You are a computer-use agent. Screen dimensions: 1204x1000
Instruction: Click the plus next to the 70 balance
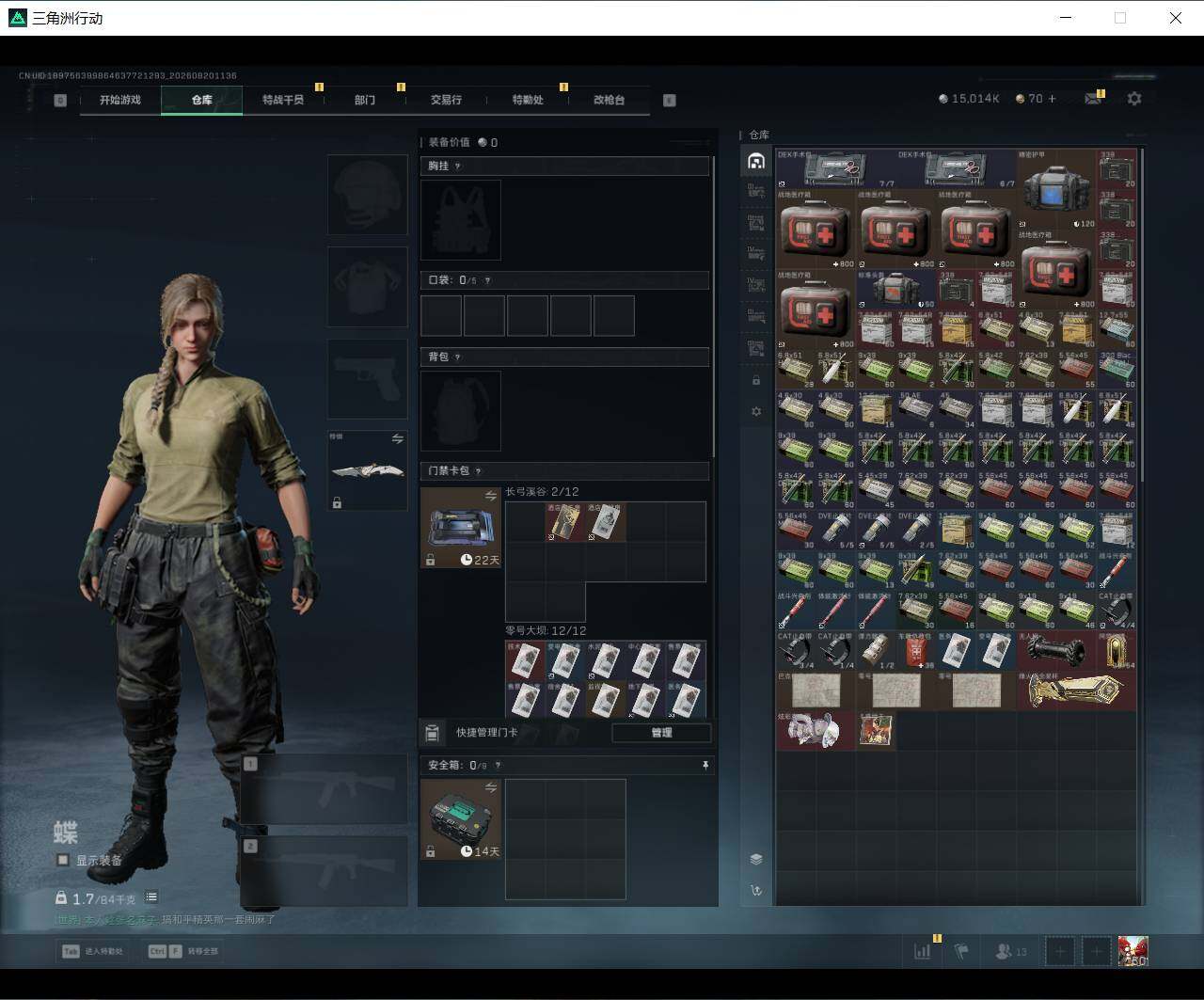(1052, 98)
